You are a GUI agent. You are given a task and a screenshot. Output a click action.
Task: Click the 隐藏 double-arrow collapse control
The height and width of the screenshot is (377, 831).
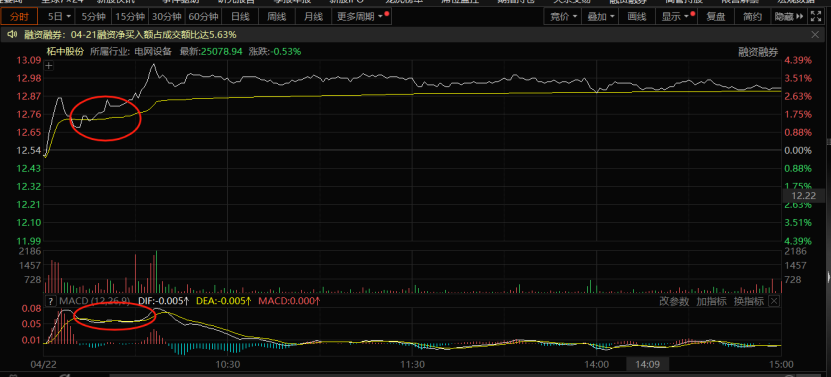(x=788, y=17)
